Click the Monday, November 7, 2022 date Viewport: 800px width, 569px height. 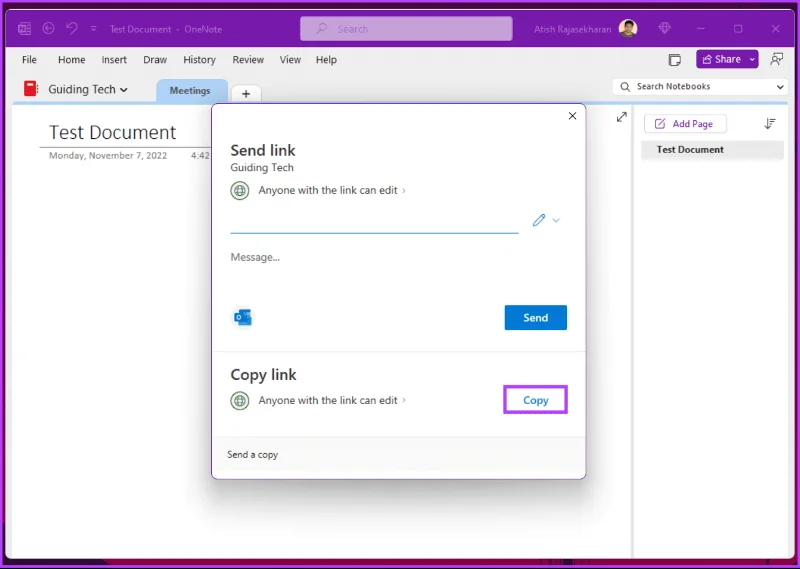click(x=108, y=155)
